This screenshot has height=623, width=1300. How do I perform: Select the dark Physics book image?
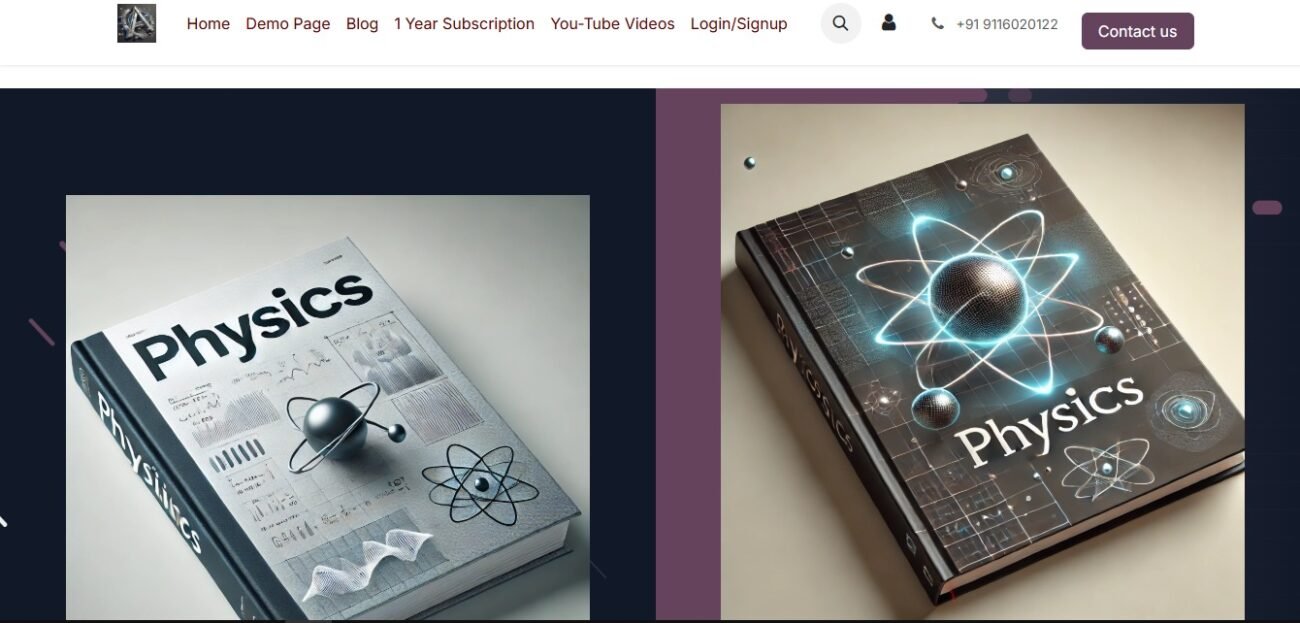pyautogui.click(x=982, y=361)
